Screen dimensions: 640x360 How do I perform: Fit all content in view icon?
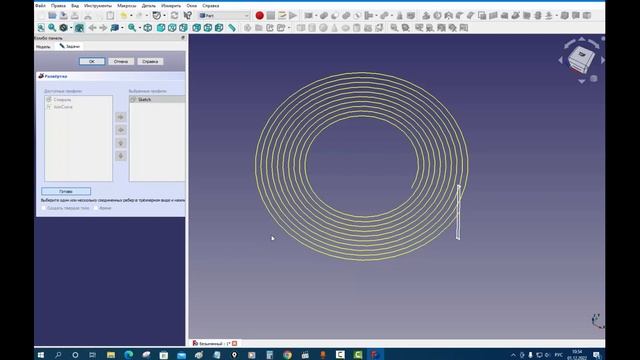point(41,28)
